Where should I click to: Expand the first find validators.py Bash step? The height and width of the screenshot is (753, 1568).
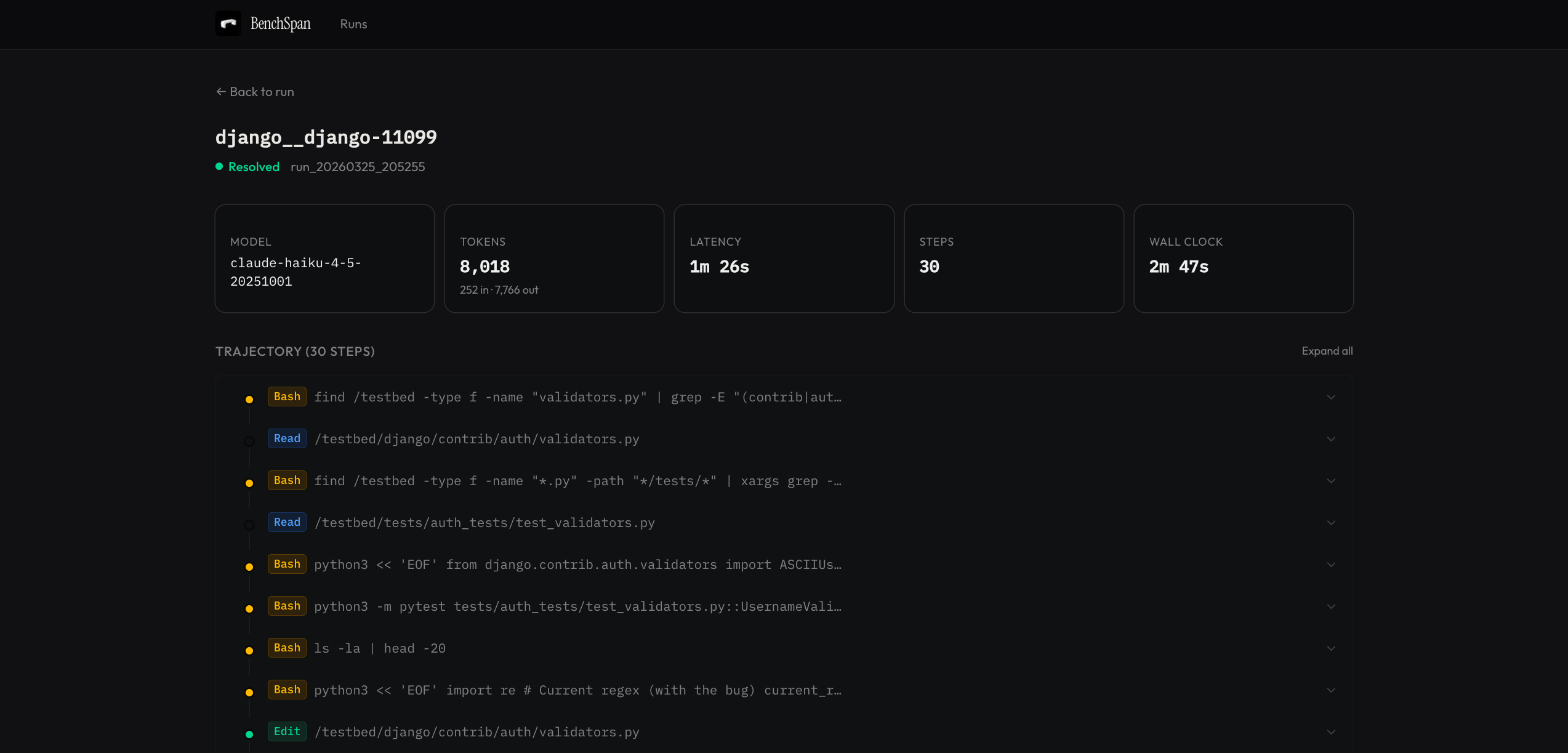click(x=577, y=397)
